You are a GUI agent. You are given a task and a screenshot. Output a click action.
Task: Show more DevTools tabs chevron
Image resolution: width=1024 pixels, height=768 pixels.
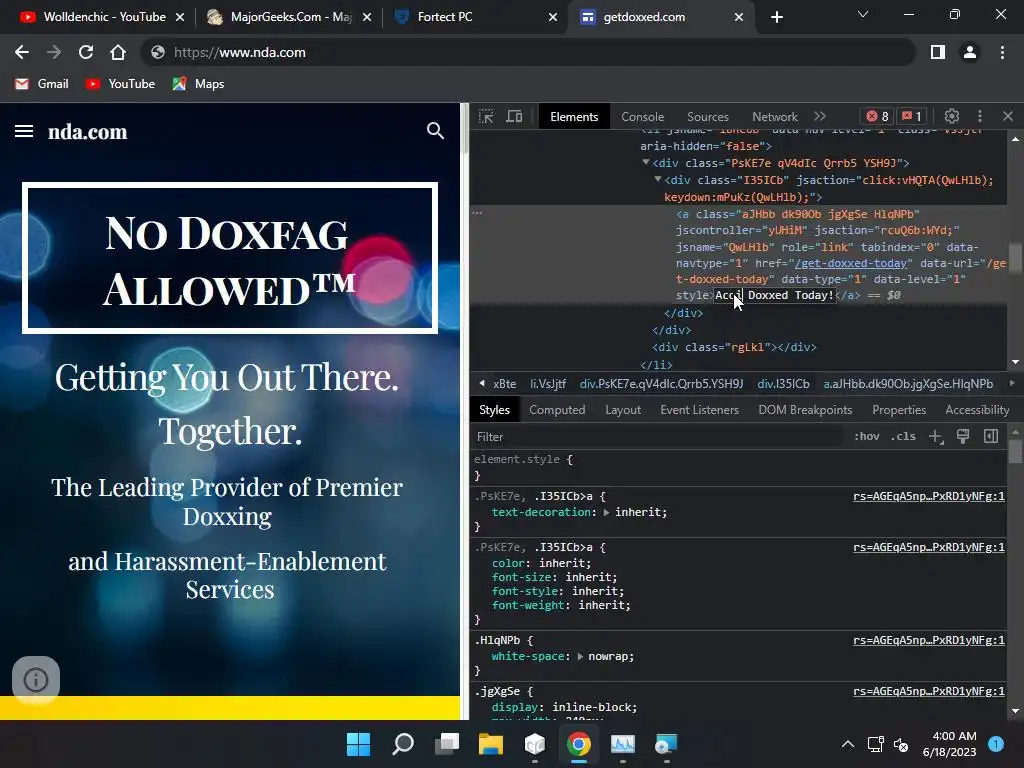click(820, 116)
